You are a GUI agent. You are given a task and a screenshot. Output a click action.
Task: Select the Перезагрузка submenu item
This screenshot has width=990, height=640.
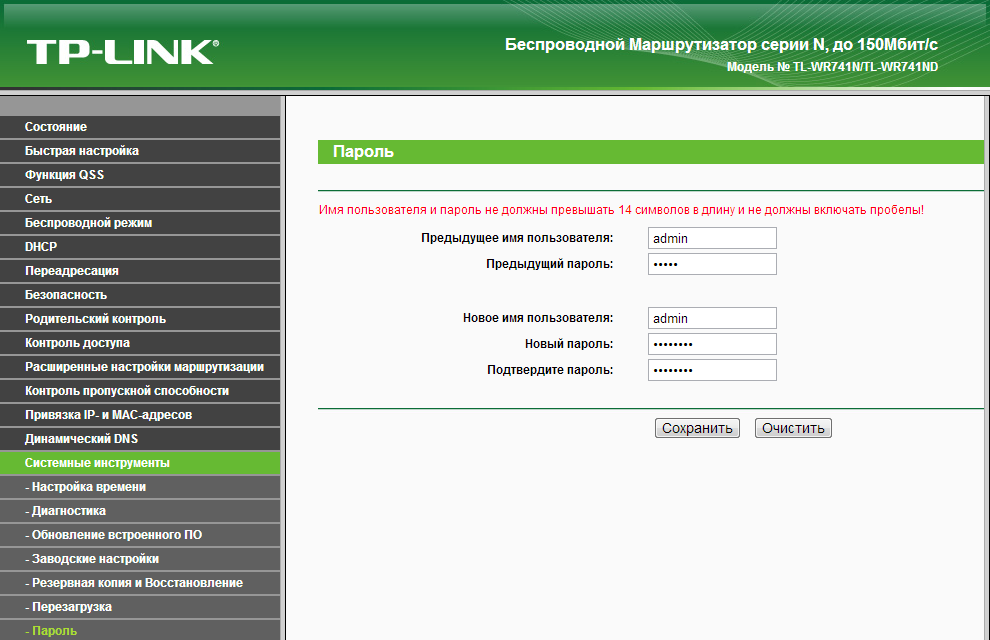click(x=140, y=607)
